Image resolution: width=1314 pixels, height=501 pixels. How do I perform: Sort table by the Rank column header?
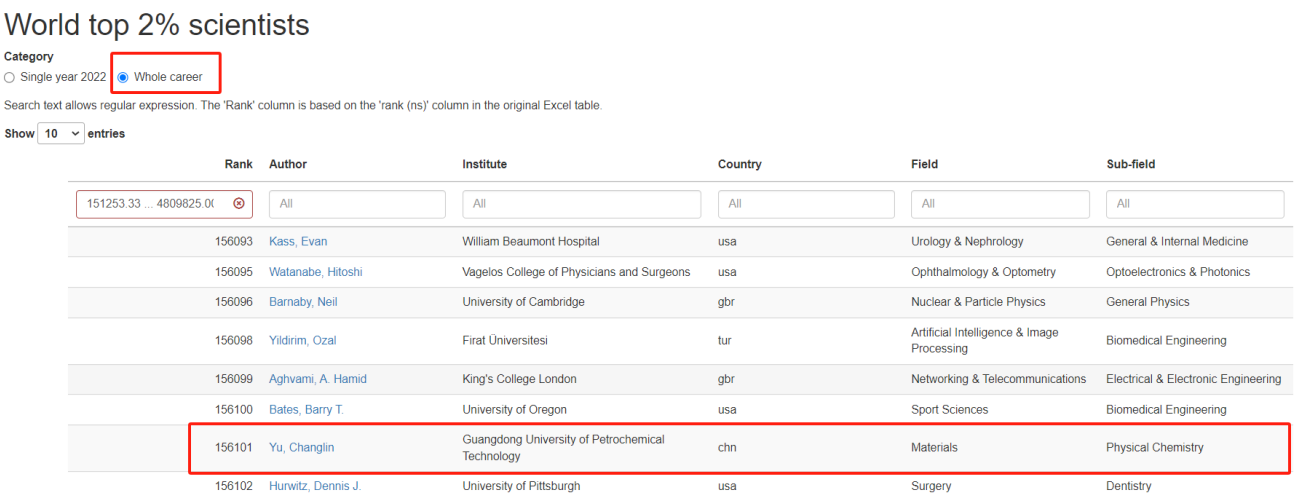[239, 164]
